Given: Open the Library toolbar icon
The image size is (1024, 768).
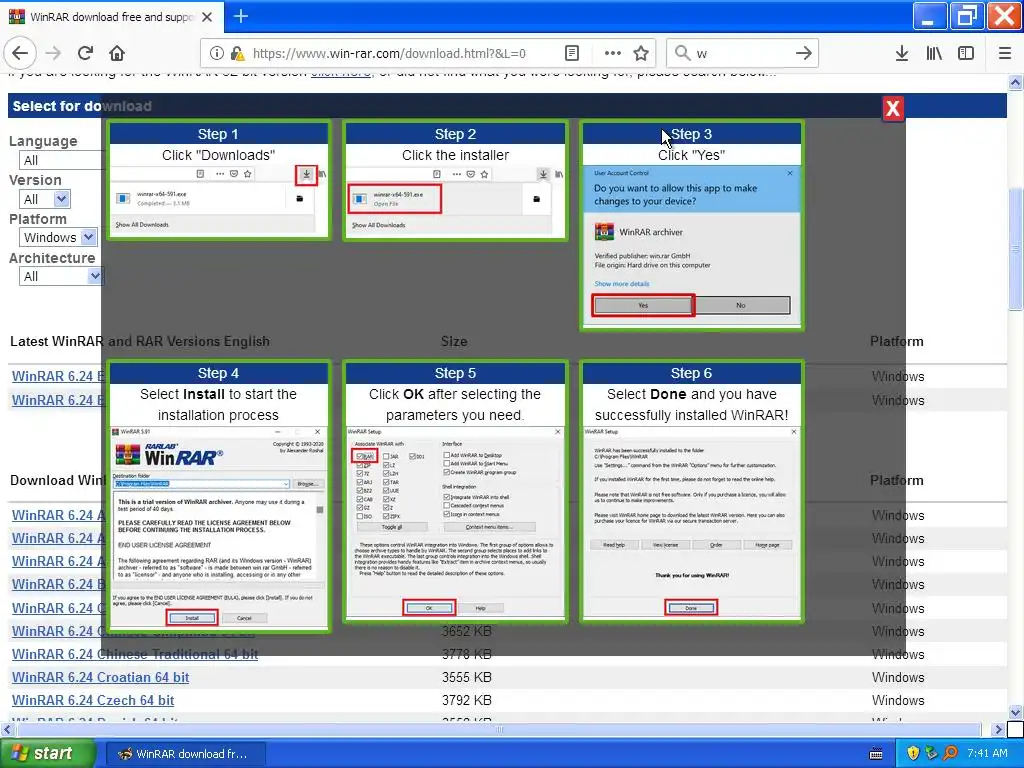Looking at the screenshot, I should pos(934,54).
